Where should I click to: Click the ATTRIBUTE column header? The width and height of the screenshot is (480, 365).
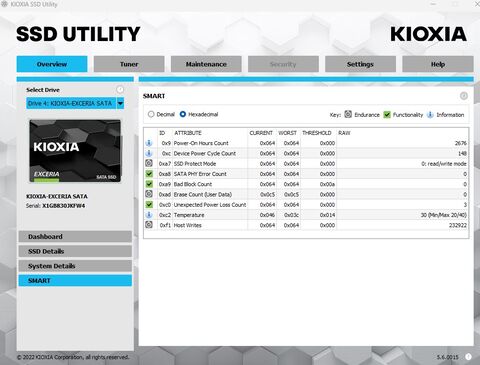188,133
